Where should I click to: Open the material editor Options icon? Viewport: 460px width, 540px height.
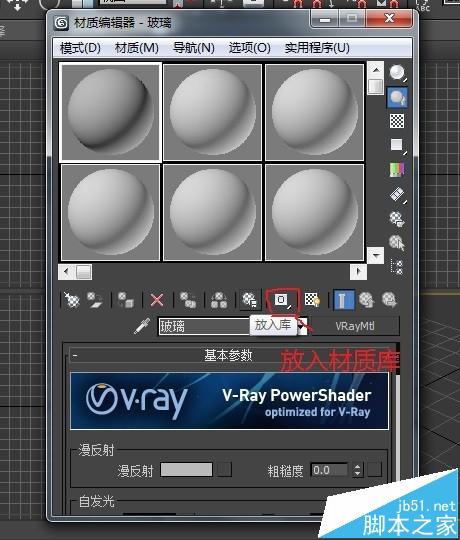tap(397, 219)
